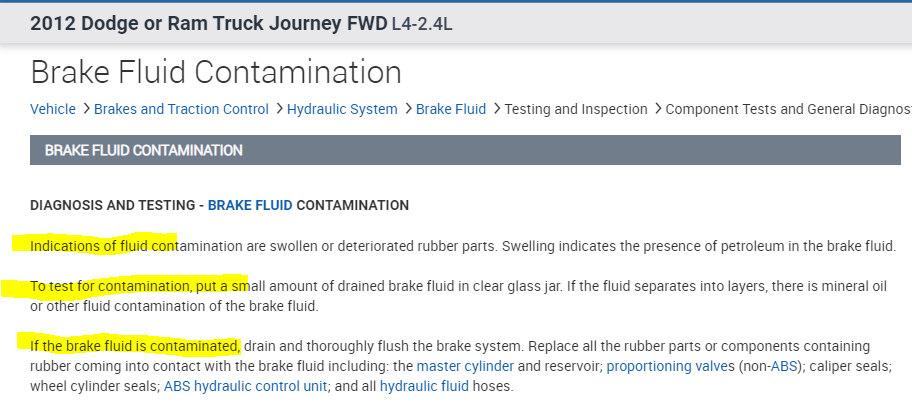
Task: Click Testing and Inspection breadcrumb item
Action: point(576,109)
